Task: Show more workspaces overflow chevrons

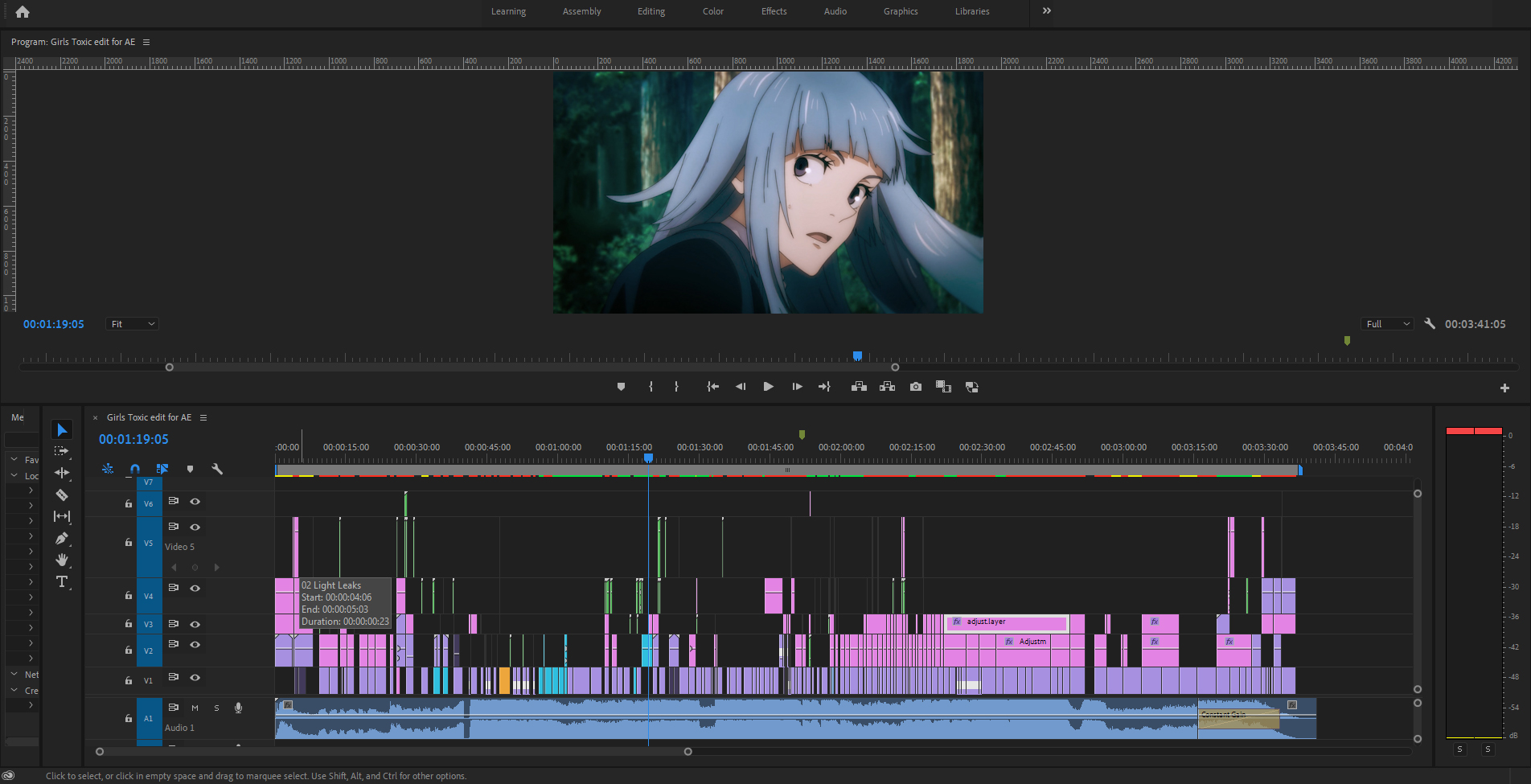Action: point(1046,10)
